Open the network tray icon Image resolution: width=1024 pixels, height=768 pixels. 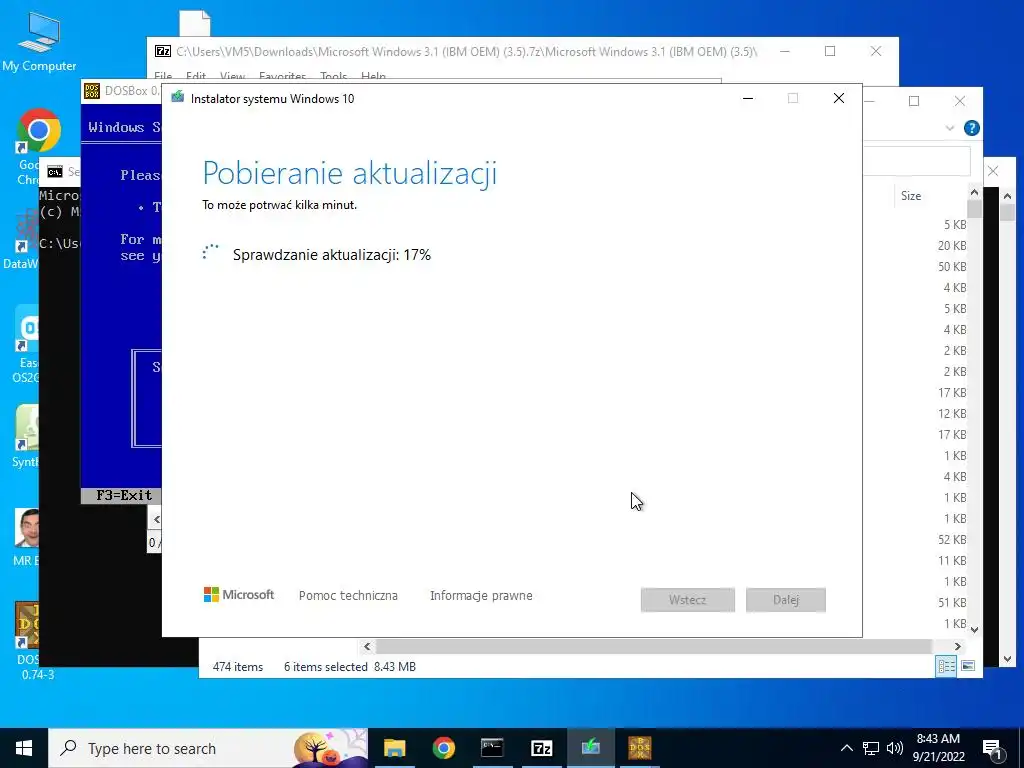(x=871, y=748)
